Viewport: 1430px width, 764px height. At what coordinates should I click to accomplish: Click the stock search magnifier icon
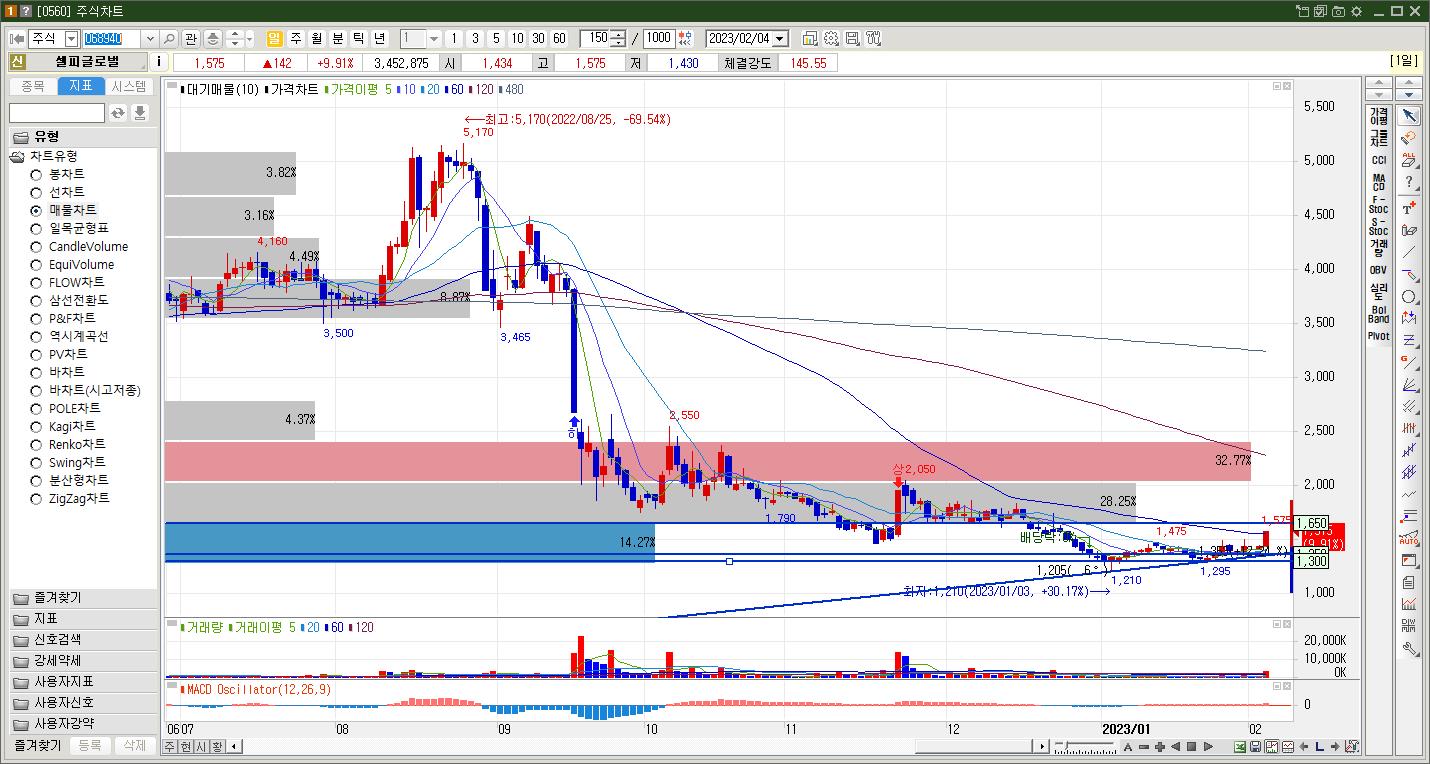(169, 38)
